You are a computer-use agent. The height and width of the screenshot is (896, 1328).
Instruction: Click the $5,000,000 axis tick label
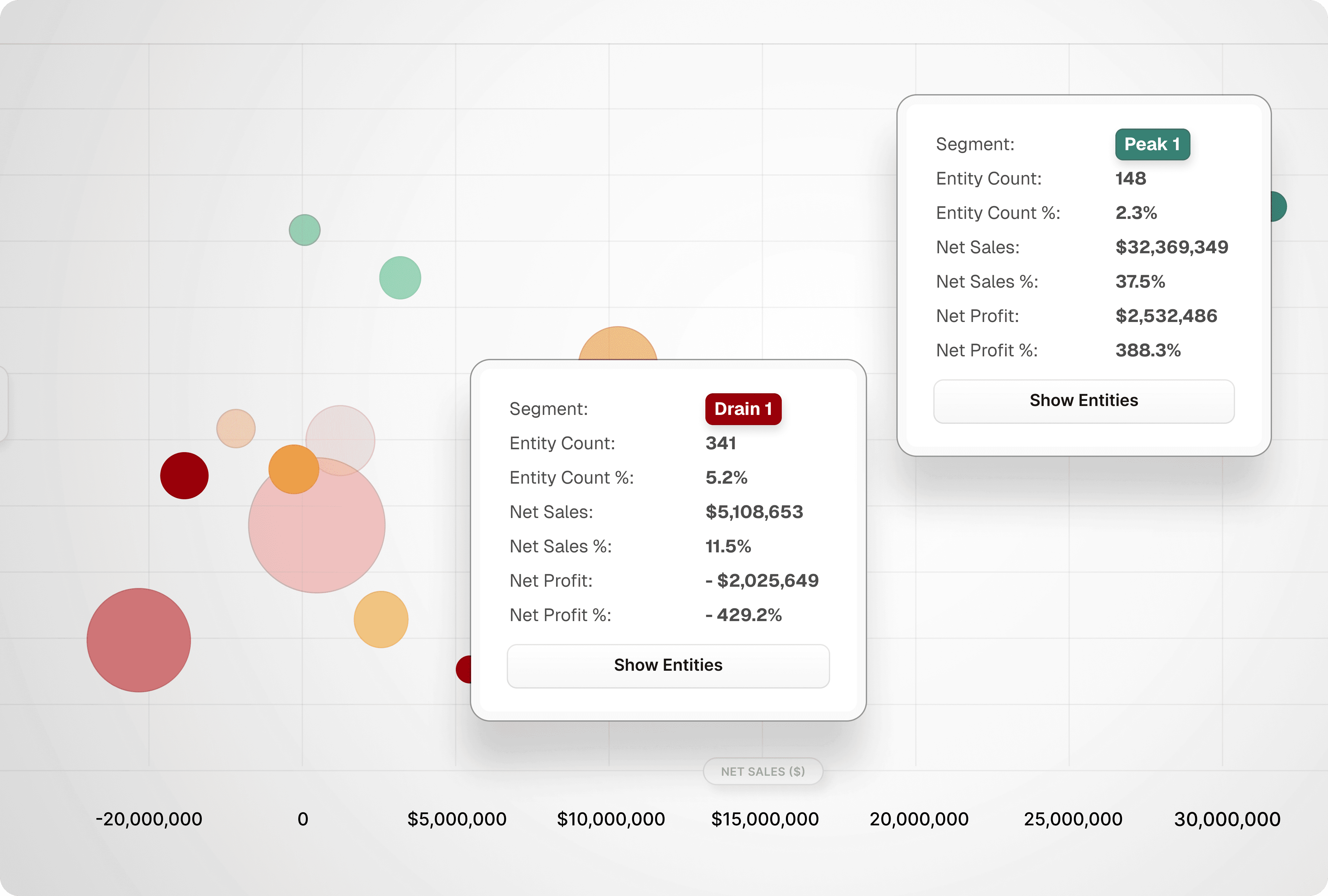click(456, 820)
